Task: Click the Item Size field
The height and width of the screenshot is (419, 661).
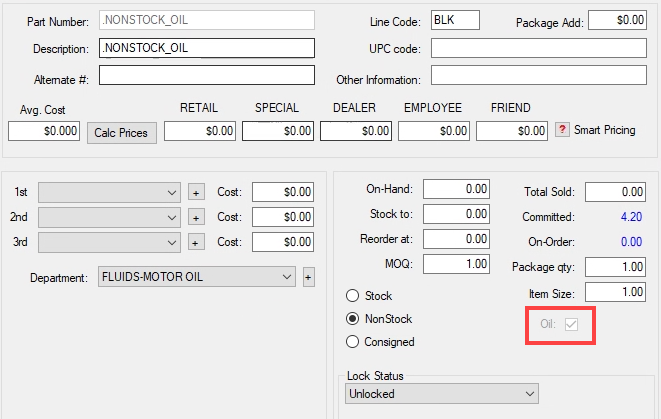Action: tap(615, 292)
